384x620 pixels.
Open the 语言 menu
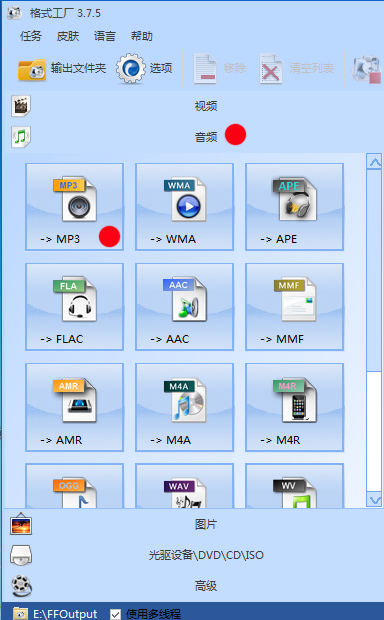pyautogui.click(x=105, y=36)
